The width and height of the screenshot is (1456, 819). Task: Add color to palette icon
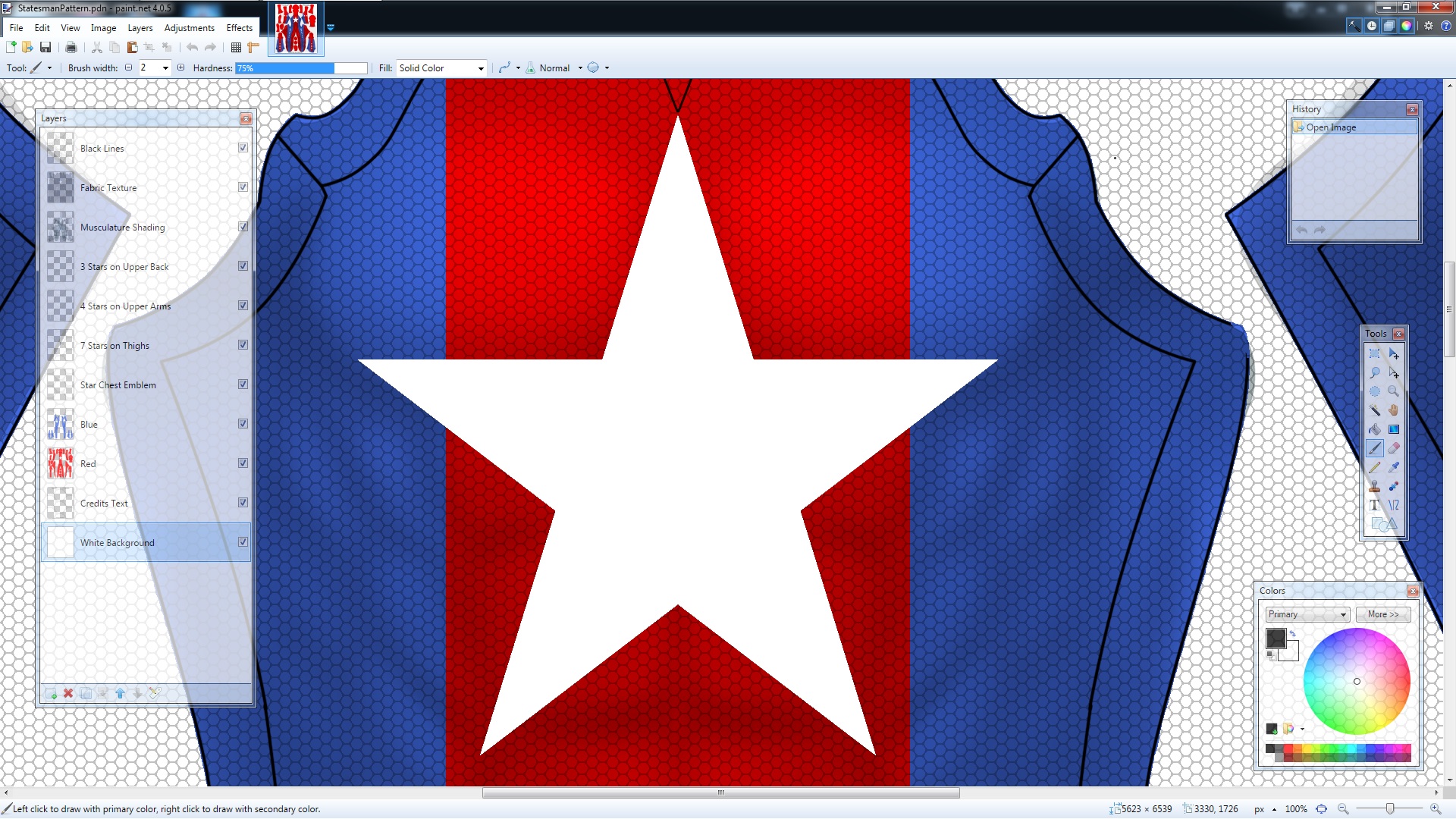[1272, 729]
